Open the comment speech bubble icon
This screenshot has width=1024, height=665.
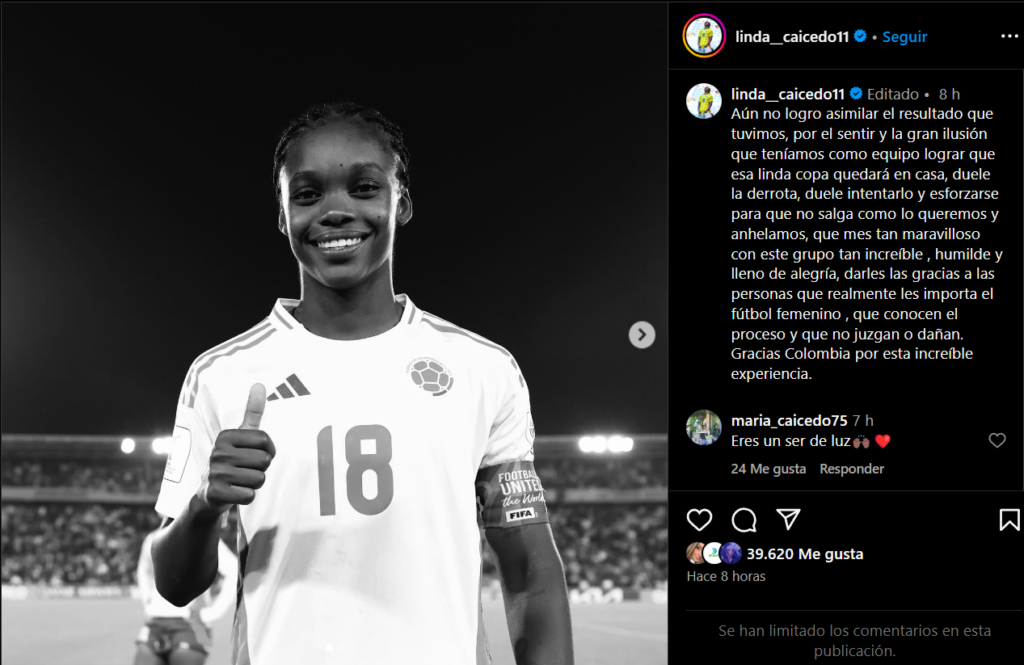tap(744, 520)
